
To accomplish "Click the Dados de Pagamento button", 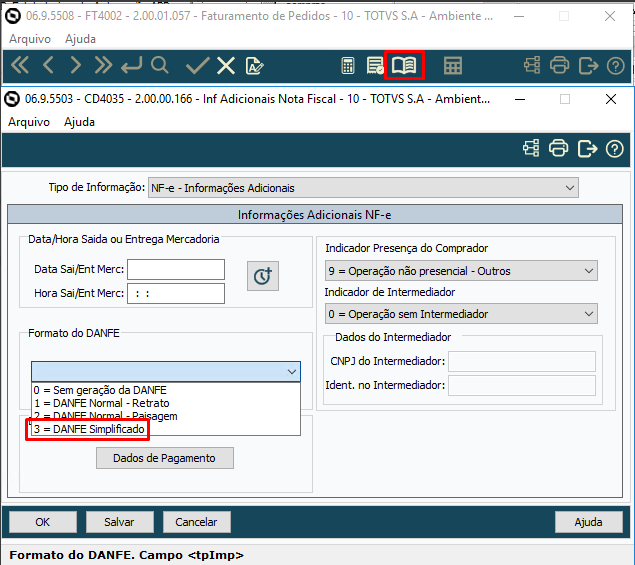I will (165, 458).
